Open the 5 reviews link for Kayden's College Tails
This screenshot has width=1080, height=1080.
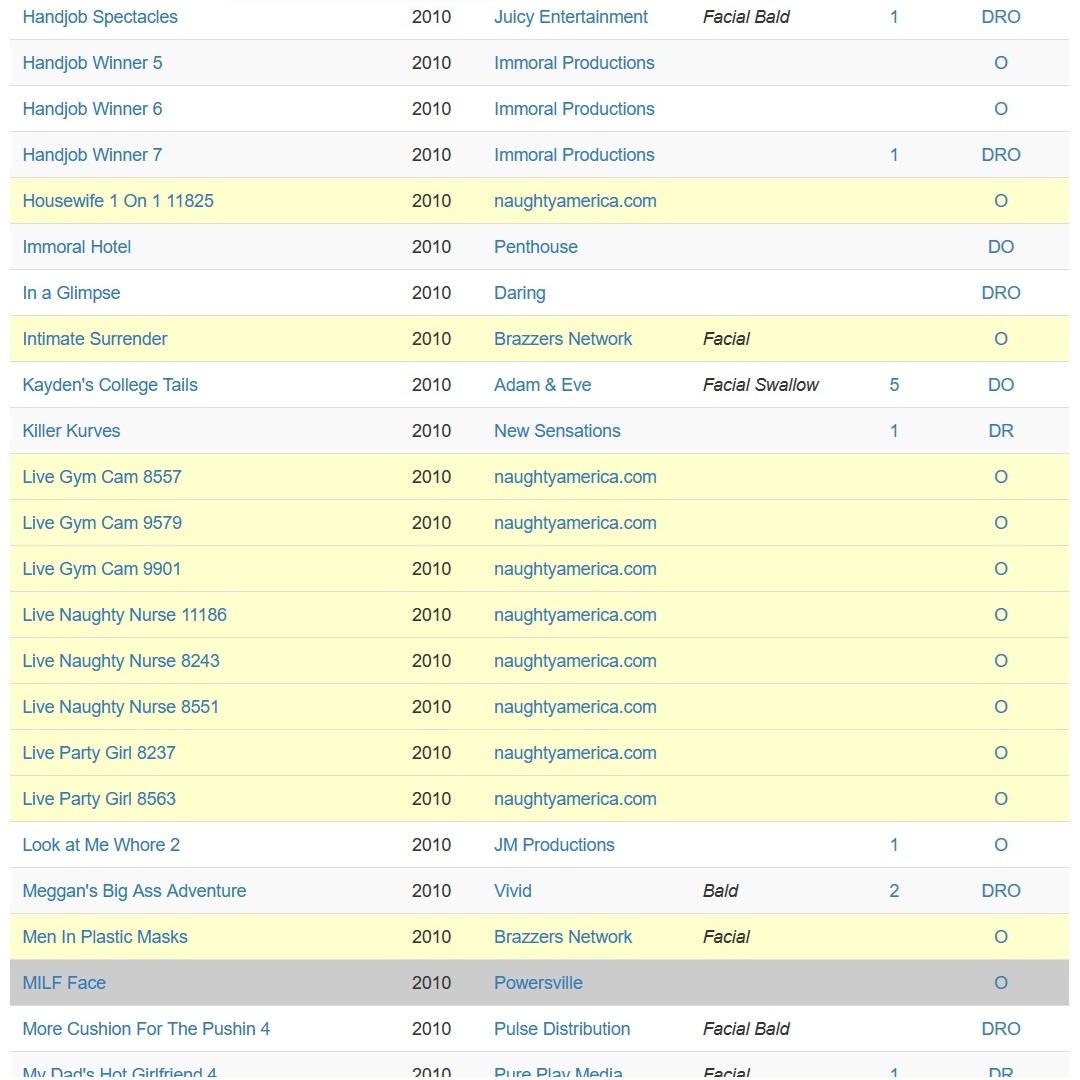click(894, 385)
